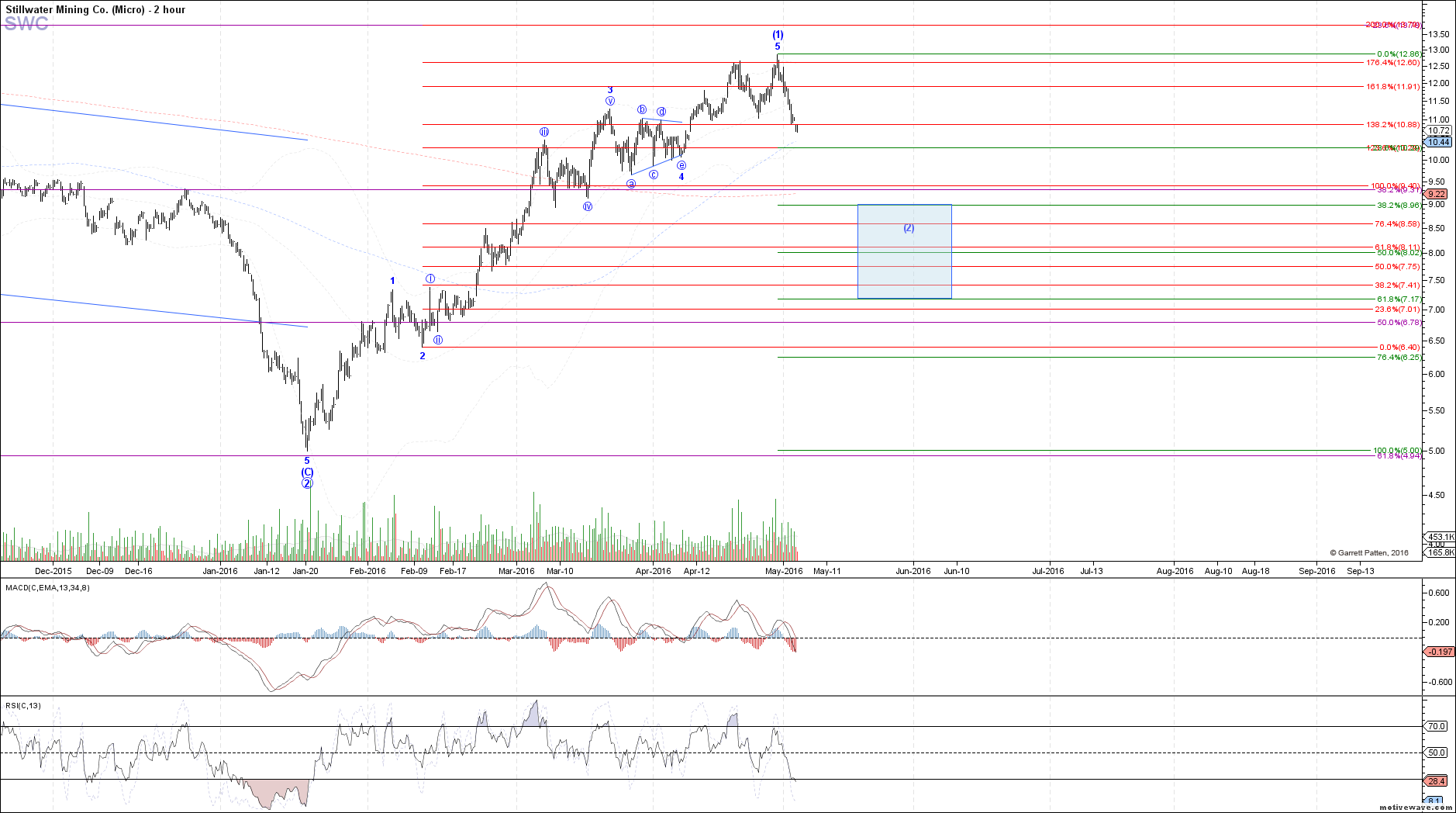This screenshot has height=813, width=1456.
Task: Select the light blue wave (2) target box
Action: point(904,252)
